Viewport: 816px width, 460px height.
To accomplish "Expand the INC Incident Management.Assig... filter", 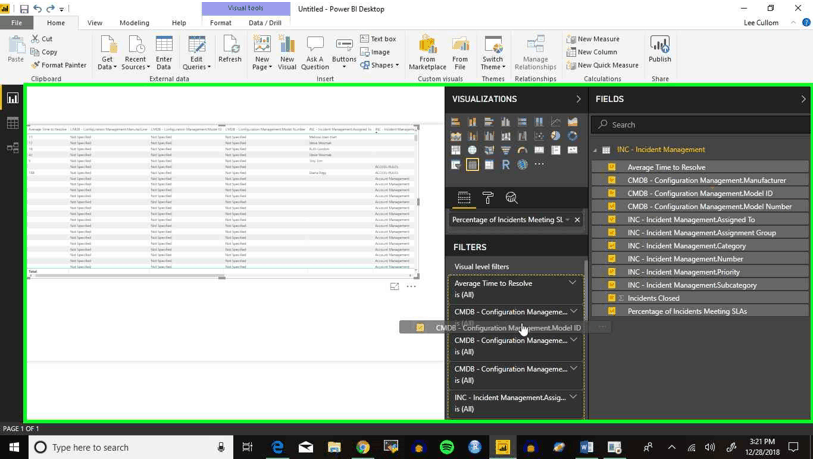I will tap(573, 397).
